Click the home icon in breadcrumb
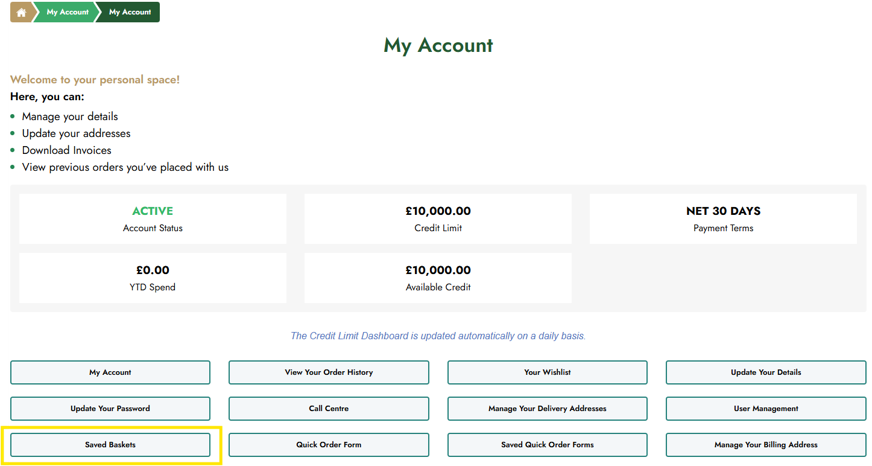The width and height of the screenshot is (872, 466). click(21, 12)
